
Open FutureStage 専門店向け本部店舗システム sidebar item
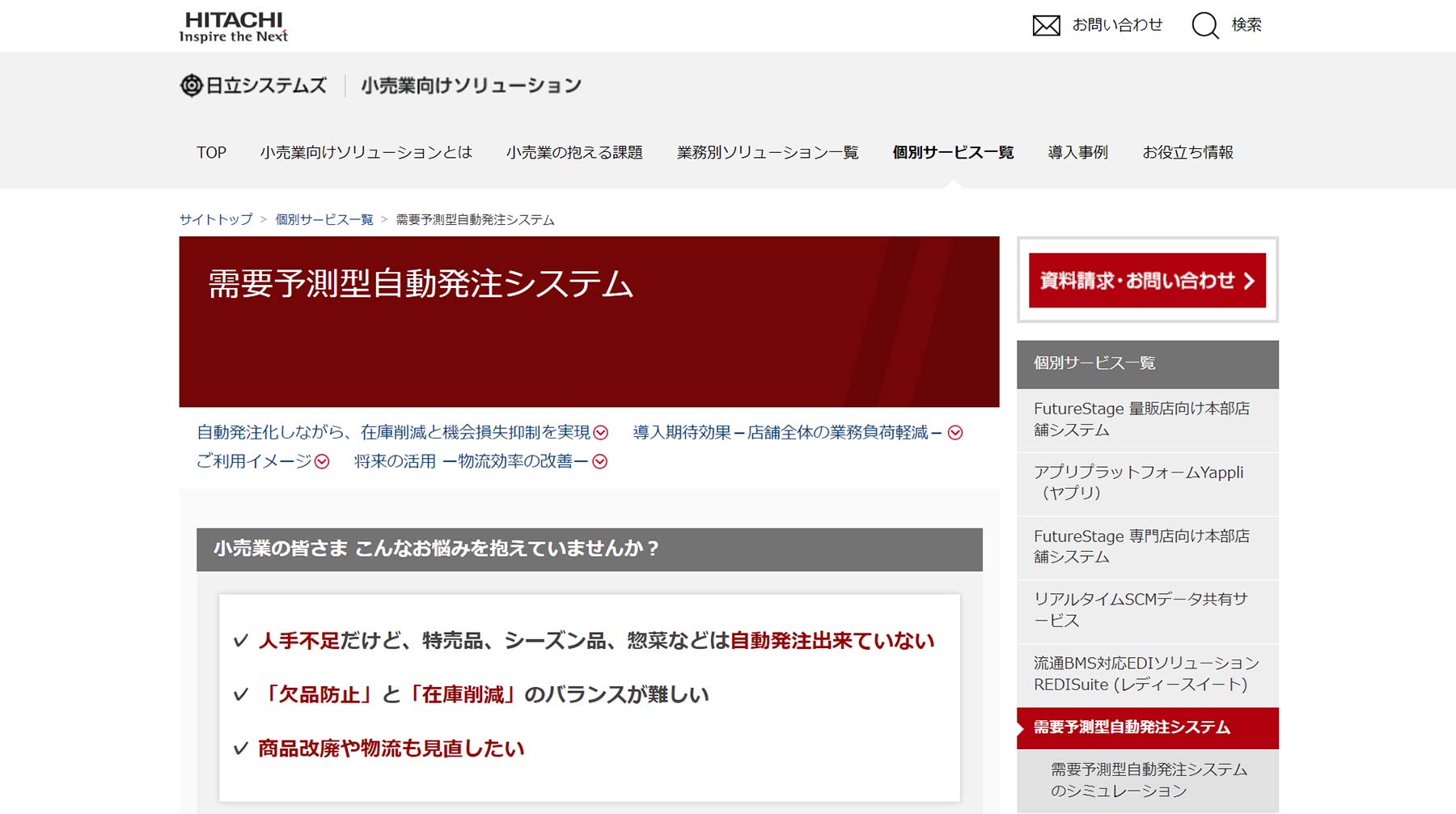pos(1147,547)
